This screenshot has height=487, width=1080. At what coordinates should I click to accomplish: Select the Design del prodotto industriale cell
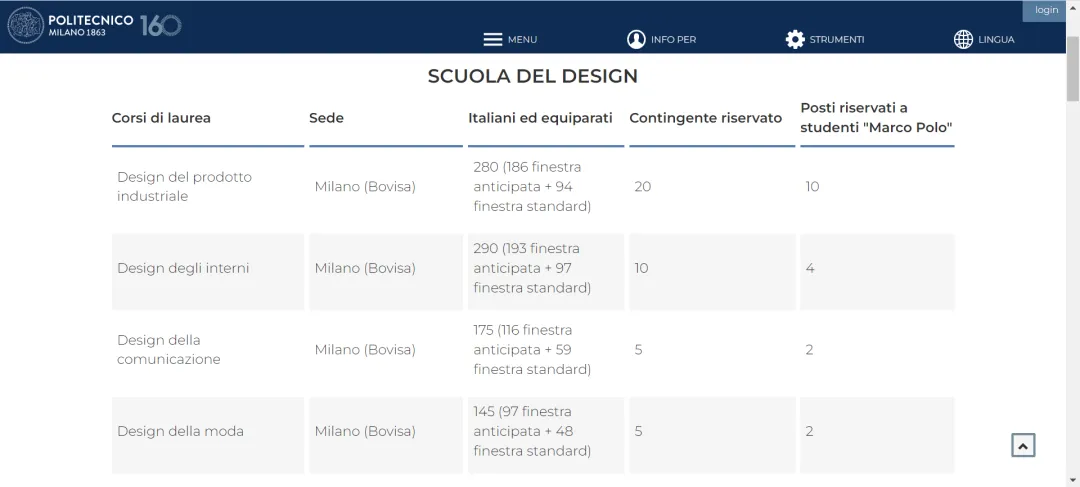[207, 187]
